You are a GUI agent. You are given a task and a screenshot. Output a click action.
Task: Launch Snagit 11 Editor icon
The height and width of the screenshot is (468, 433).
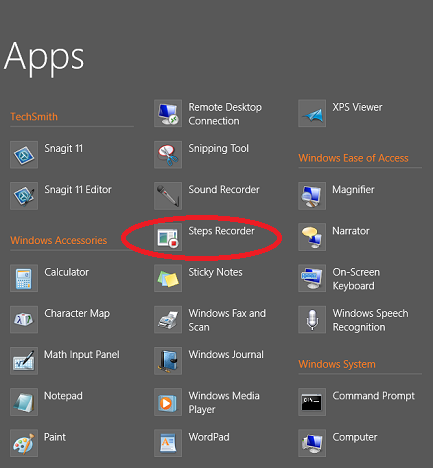[24, 196]
